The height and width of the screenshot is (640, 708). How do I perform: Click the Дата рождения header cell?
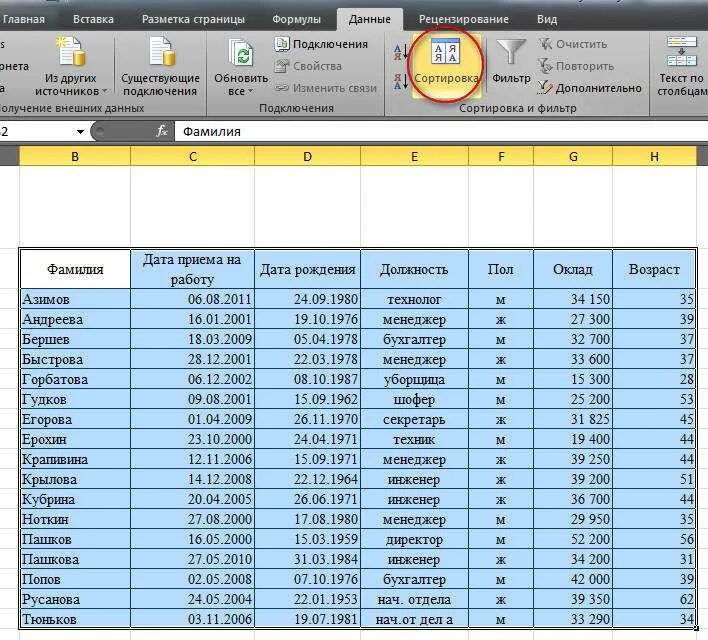pos(307,269)
